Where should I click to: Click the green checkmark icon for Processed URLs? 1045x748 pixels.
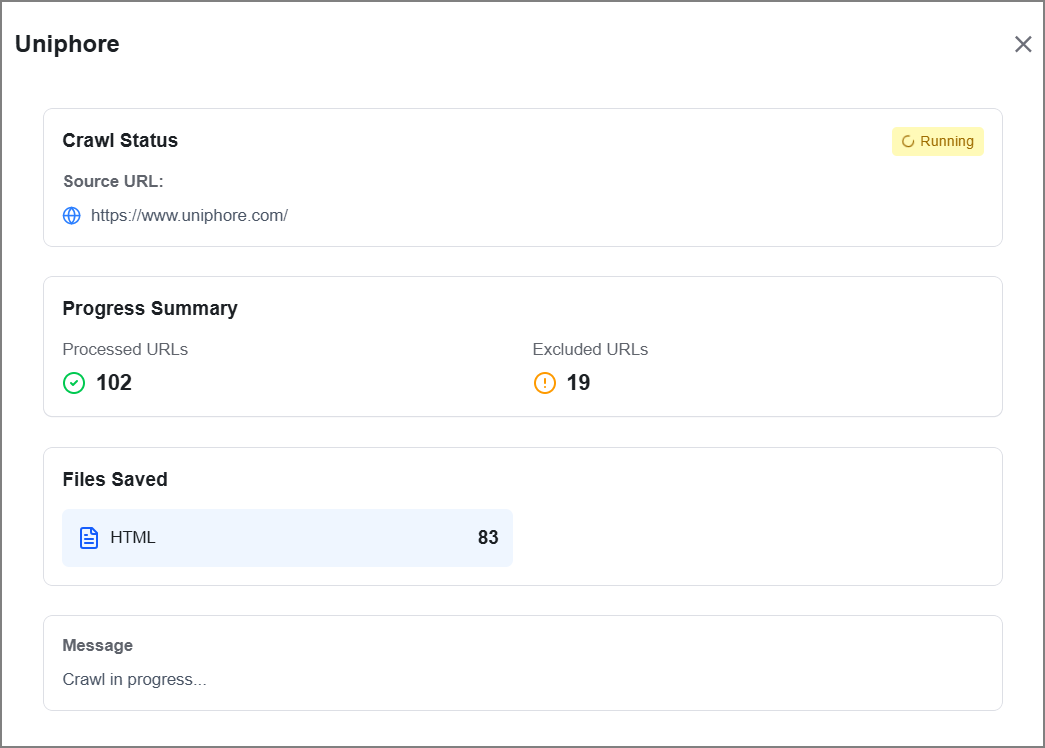point(74,383)
